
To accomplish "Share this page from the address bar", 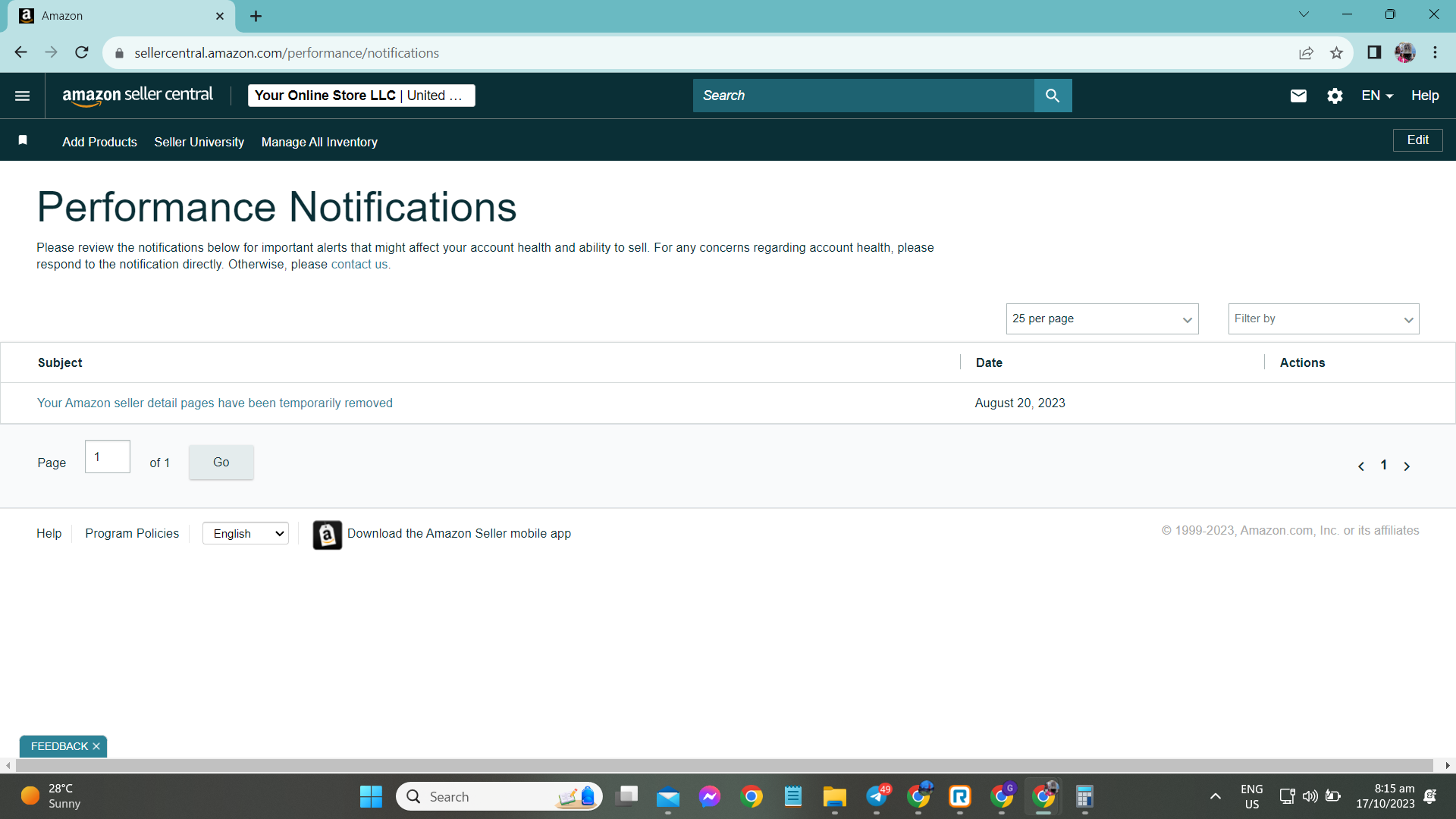I will pos(1306,52).
